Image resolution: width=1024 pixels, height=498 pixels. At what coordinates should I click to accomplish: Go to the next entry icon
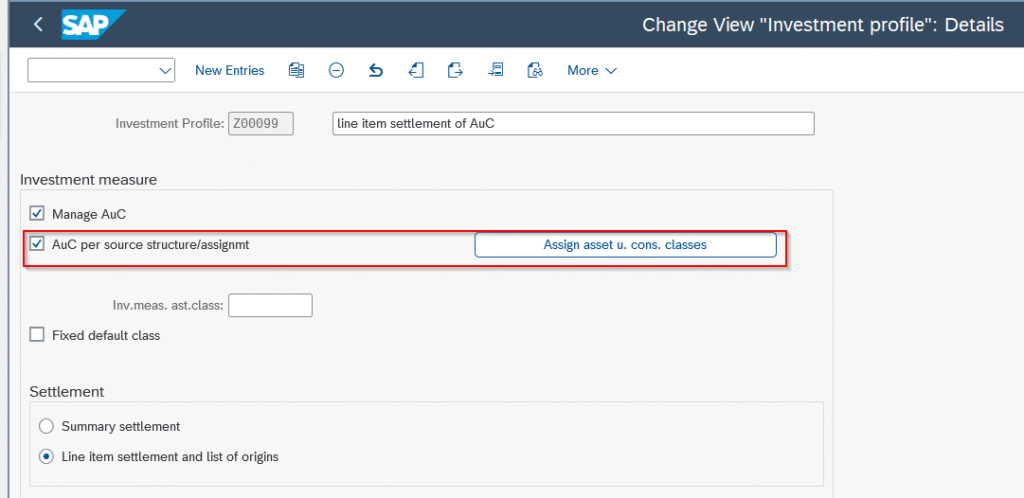455,70
